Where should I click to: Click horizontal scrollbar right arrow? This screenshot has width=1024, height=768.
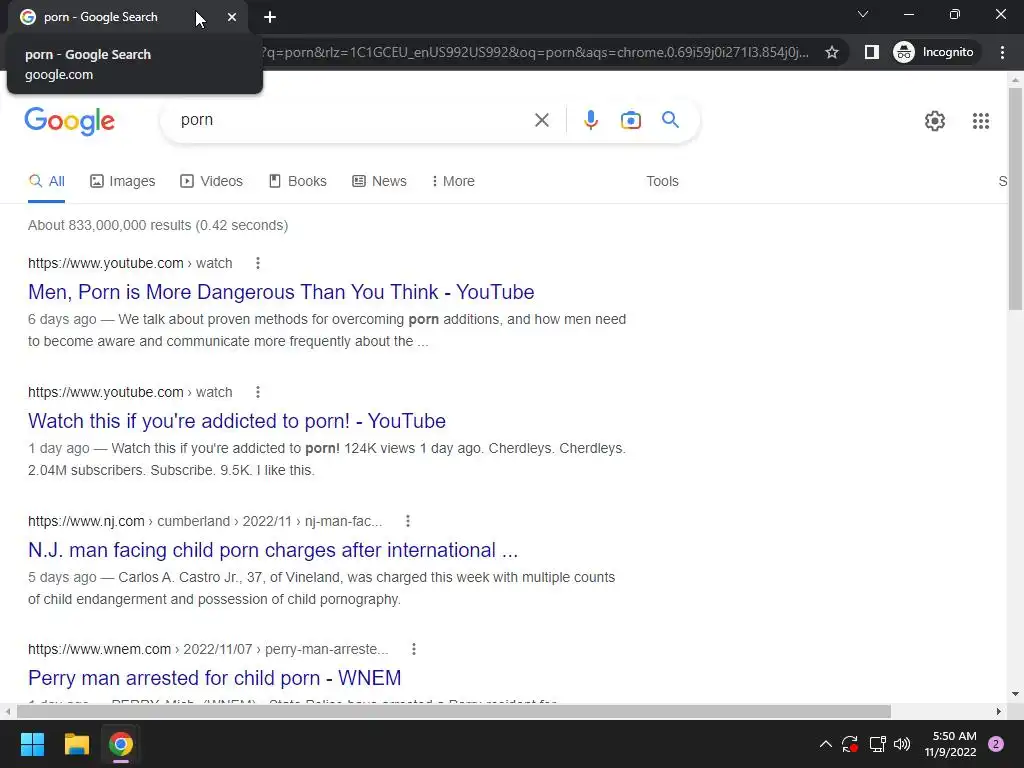[999, 711]
